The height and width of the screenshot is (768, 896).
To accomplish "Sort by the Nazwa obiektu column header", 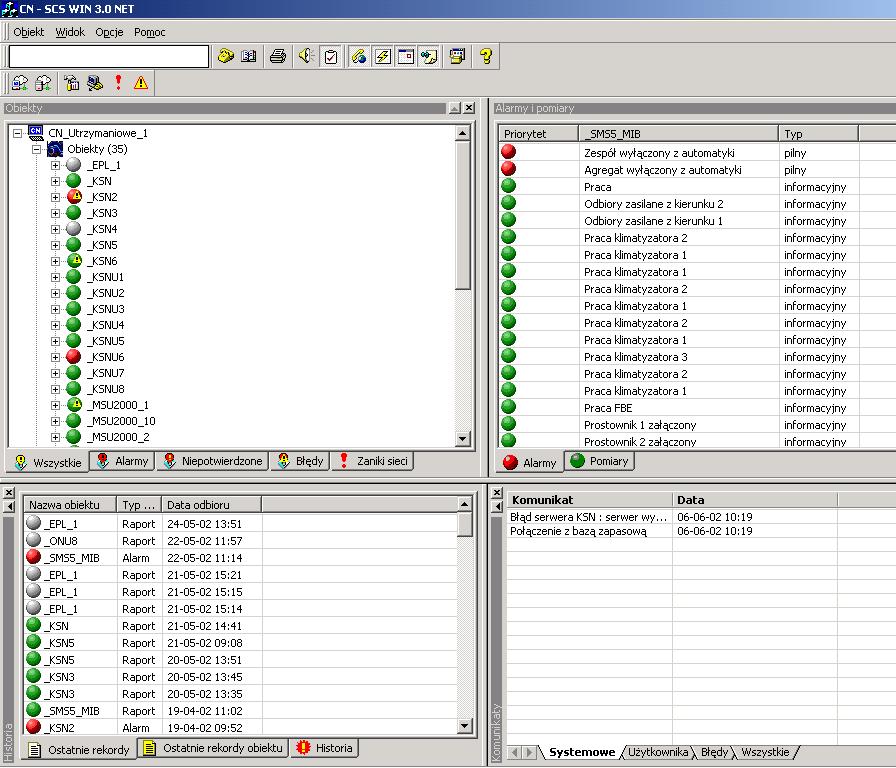I will pos(70,505).
